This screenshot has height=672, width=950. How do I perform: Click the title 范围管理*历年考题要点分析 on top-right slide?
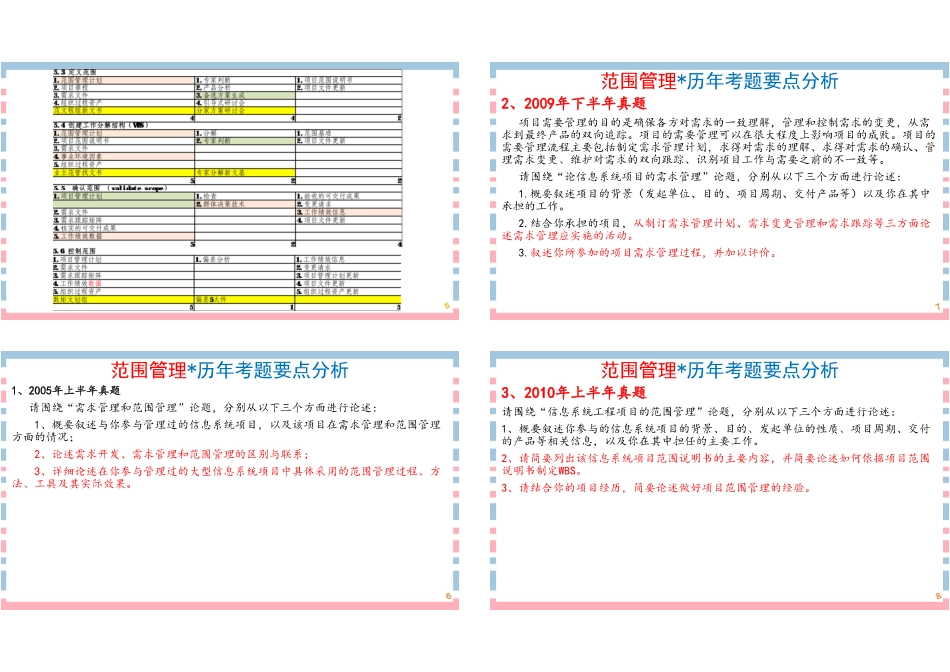click(720, 81)
